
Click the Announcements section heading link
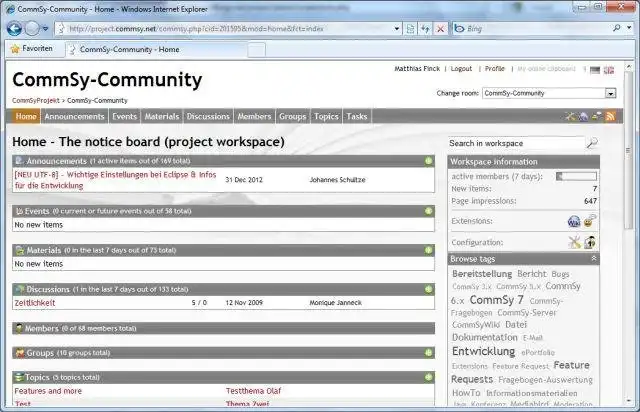point(56,161)
